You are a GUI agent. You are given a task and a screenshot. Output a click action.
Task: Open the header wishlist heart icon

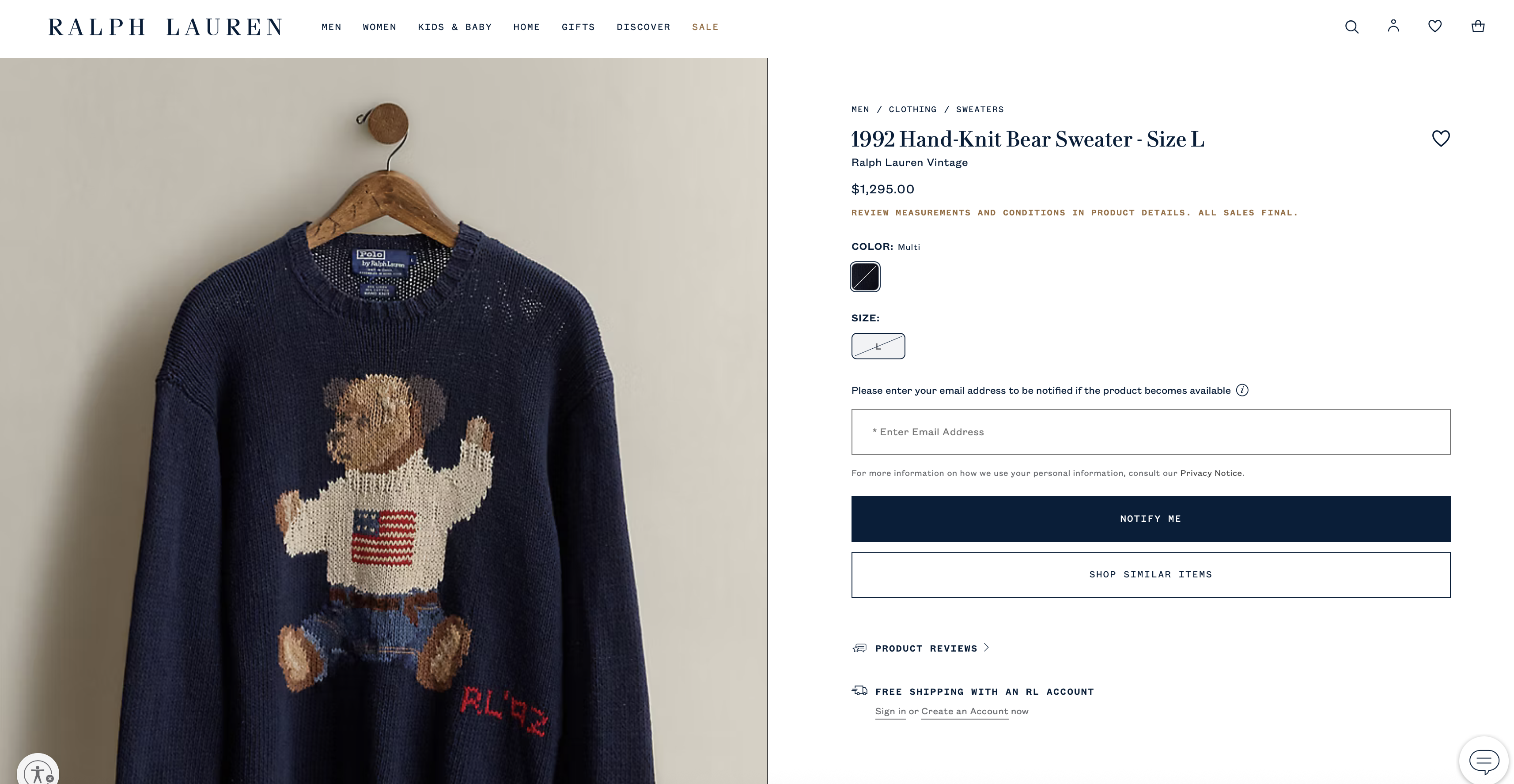pyautogui.click(x=1435, y=26)
